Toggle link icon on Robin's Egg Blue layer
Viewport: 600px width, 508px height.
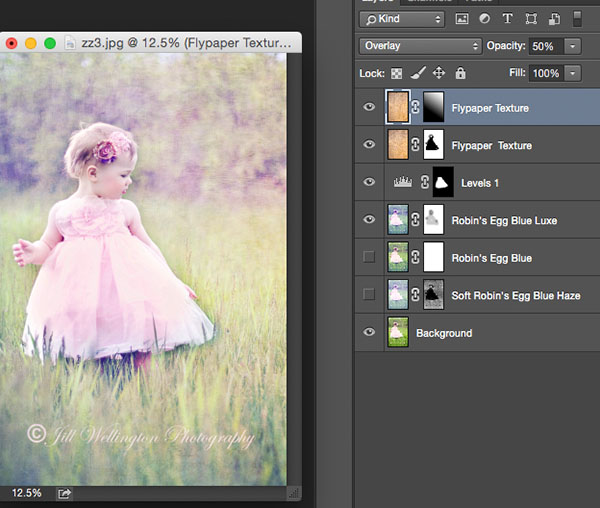[x=416, y=257]
